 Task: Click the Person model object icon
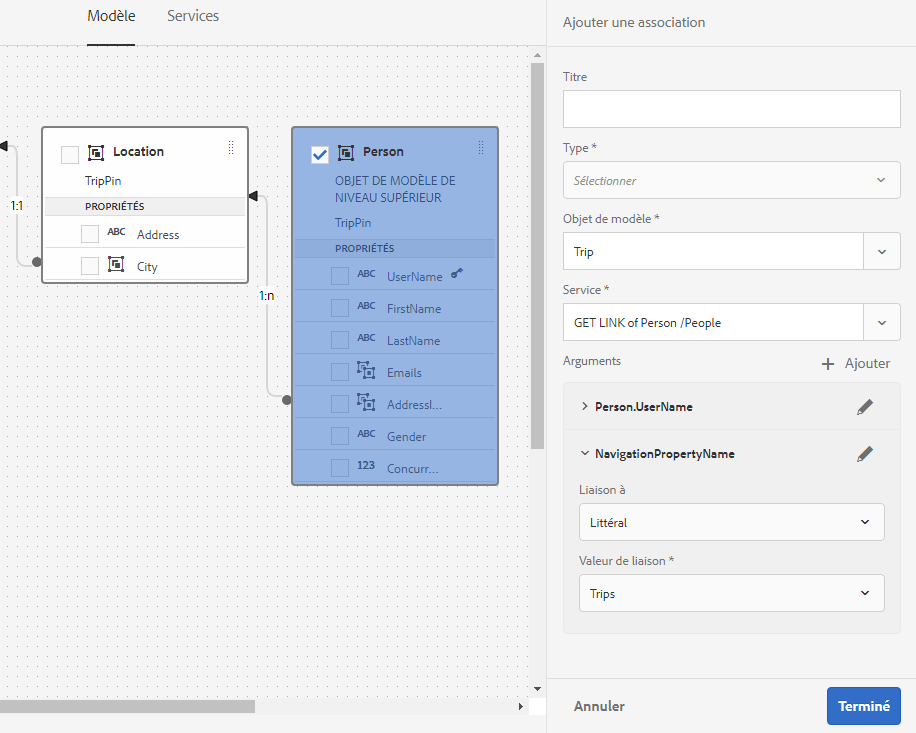[346, 152]
